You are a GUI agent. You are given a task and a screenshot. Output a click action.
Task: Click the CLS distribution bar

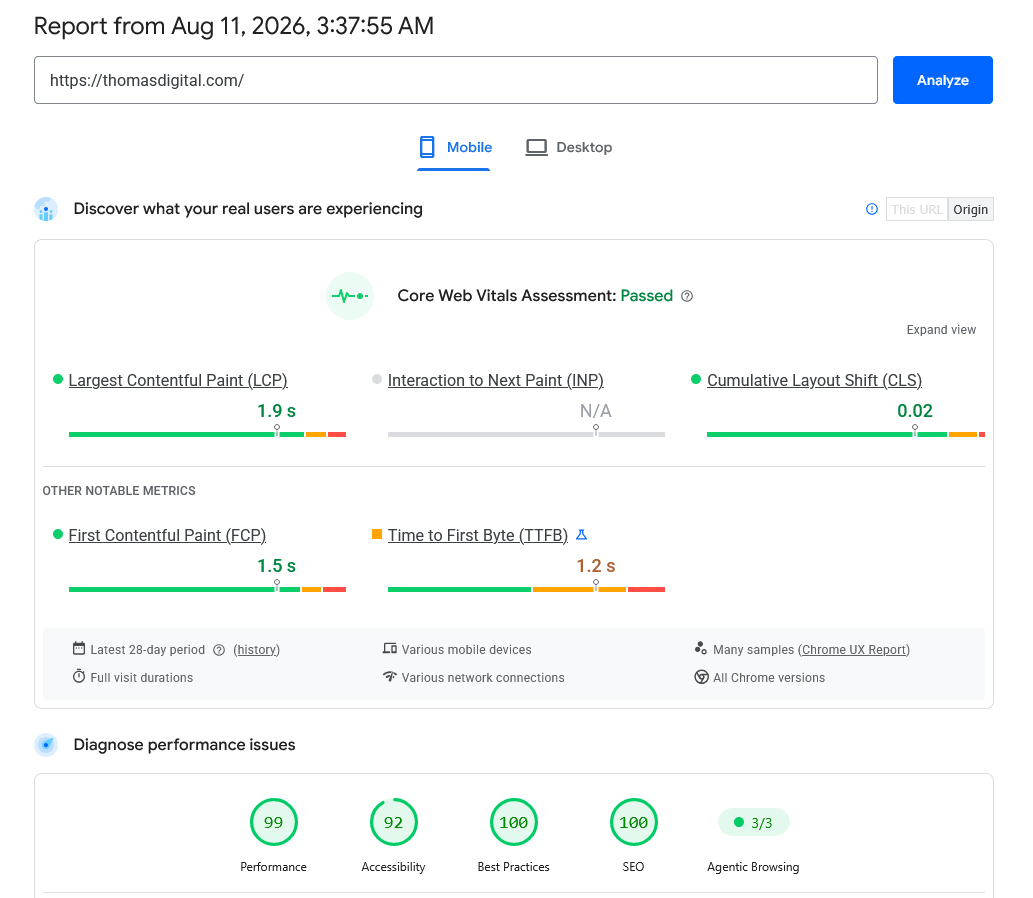click(x=846, y=434)
